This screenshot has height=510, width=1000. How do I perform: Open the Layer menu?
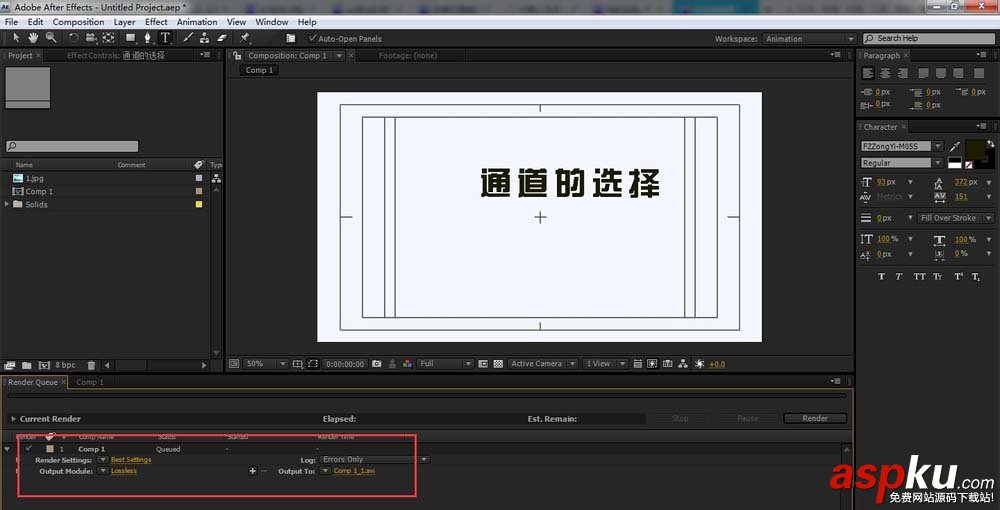124,22
